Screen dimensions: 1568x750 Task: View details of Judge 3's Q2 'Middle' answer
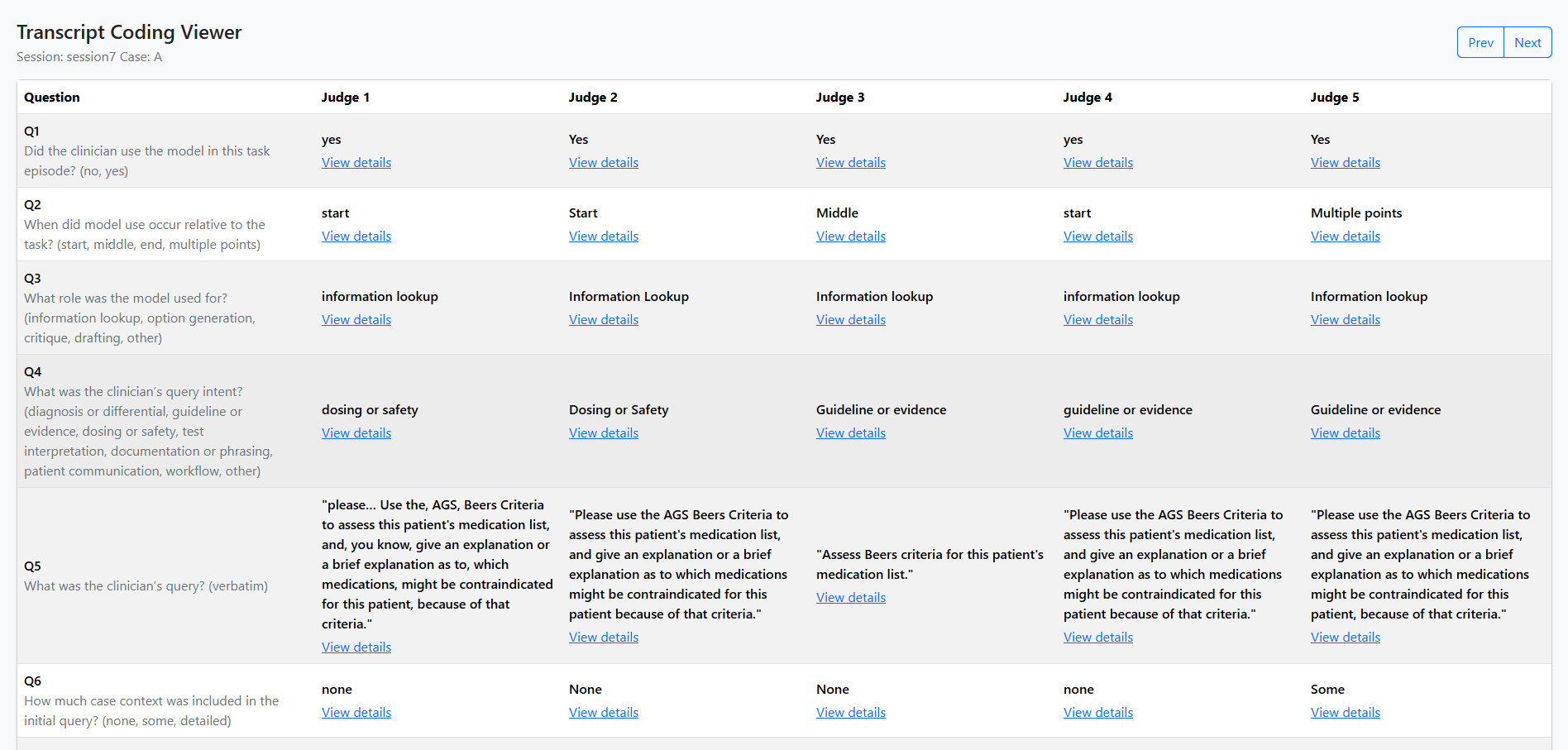[850, 236]
